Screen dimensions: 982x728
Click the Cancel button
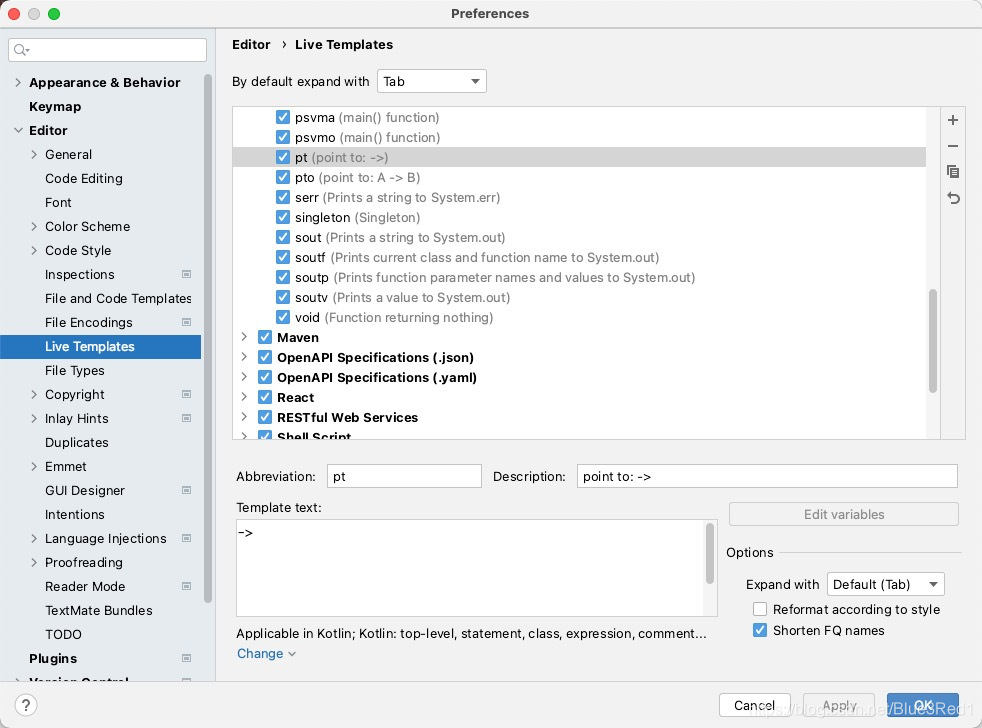[754, 705]
